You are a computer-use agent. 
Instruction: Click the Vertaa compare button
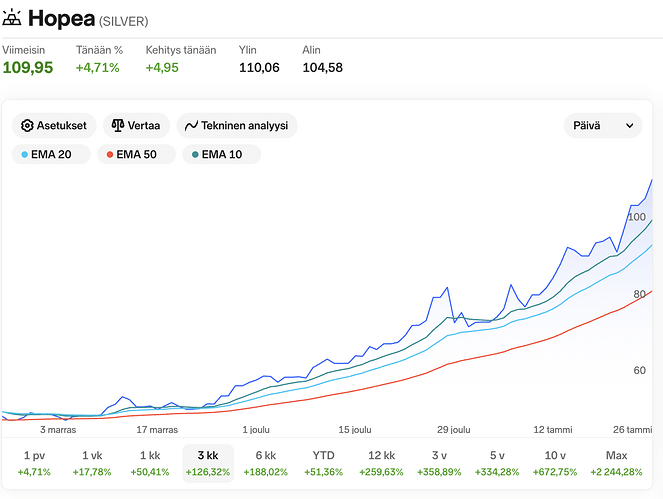click(x=136, y=126)
